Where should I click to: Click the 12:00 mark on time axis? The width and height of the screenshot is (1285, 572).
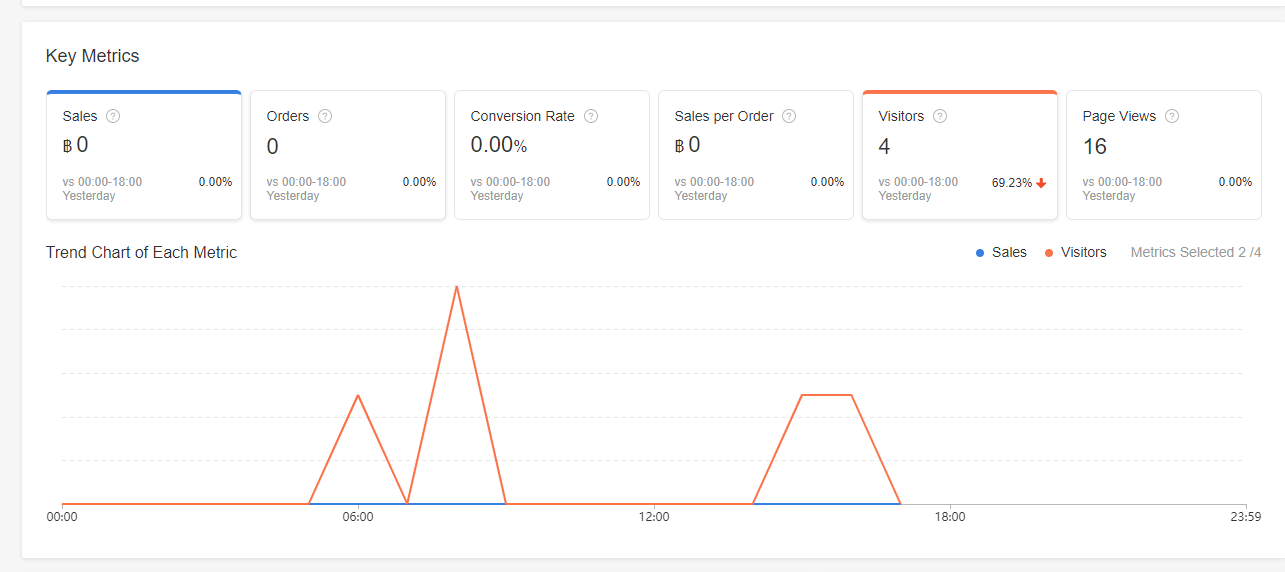coord(654,517)
